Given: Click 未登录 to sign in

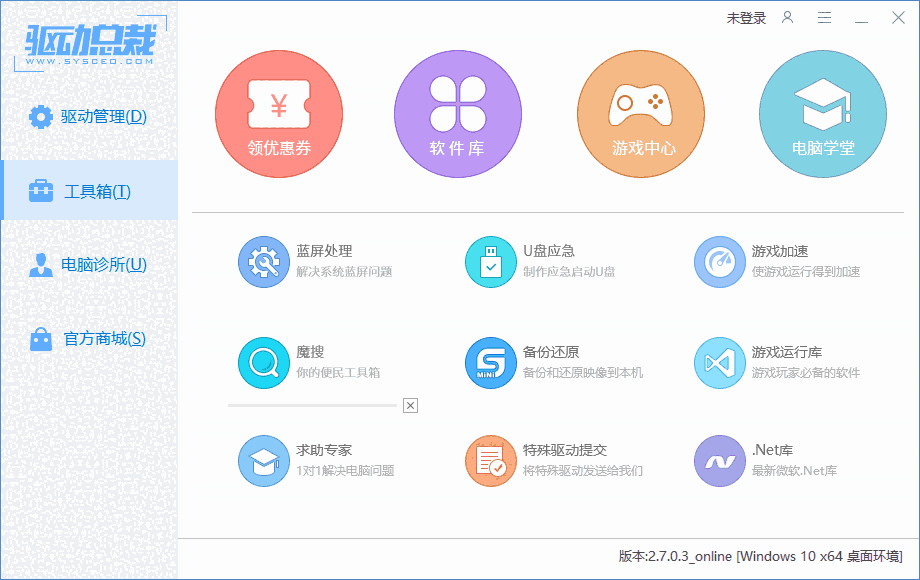Looking at the screenshot, I should pyautogui.click(x=746, y=18).
